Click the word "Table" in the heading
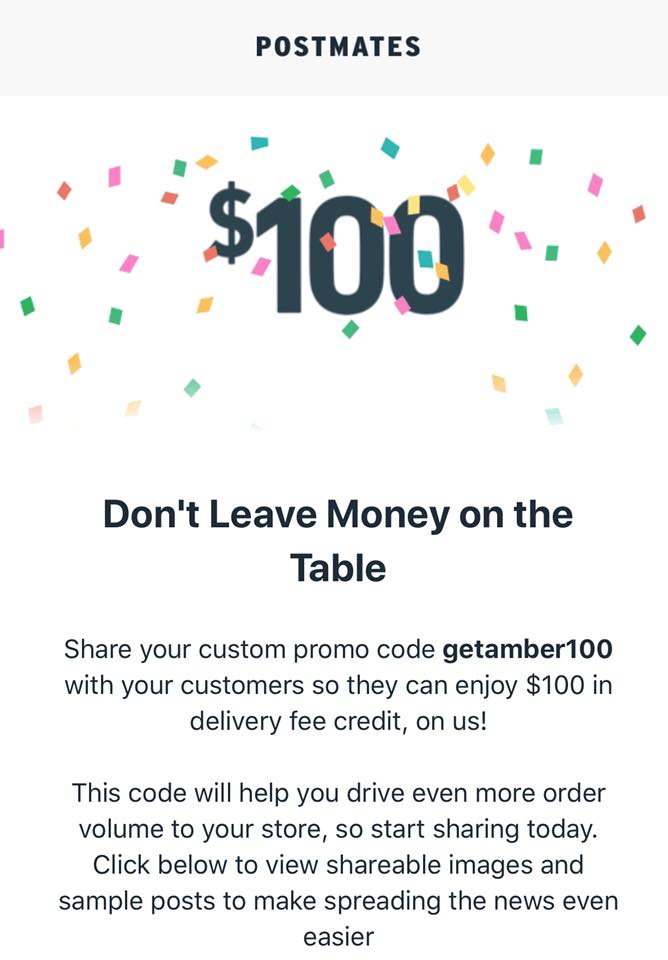The image size is (668, 960). pos(338,568)
